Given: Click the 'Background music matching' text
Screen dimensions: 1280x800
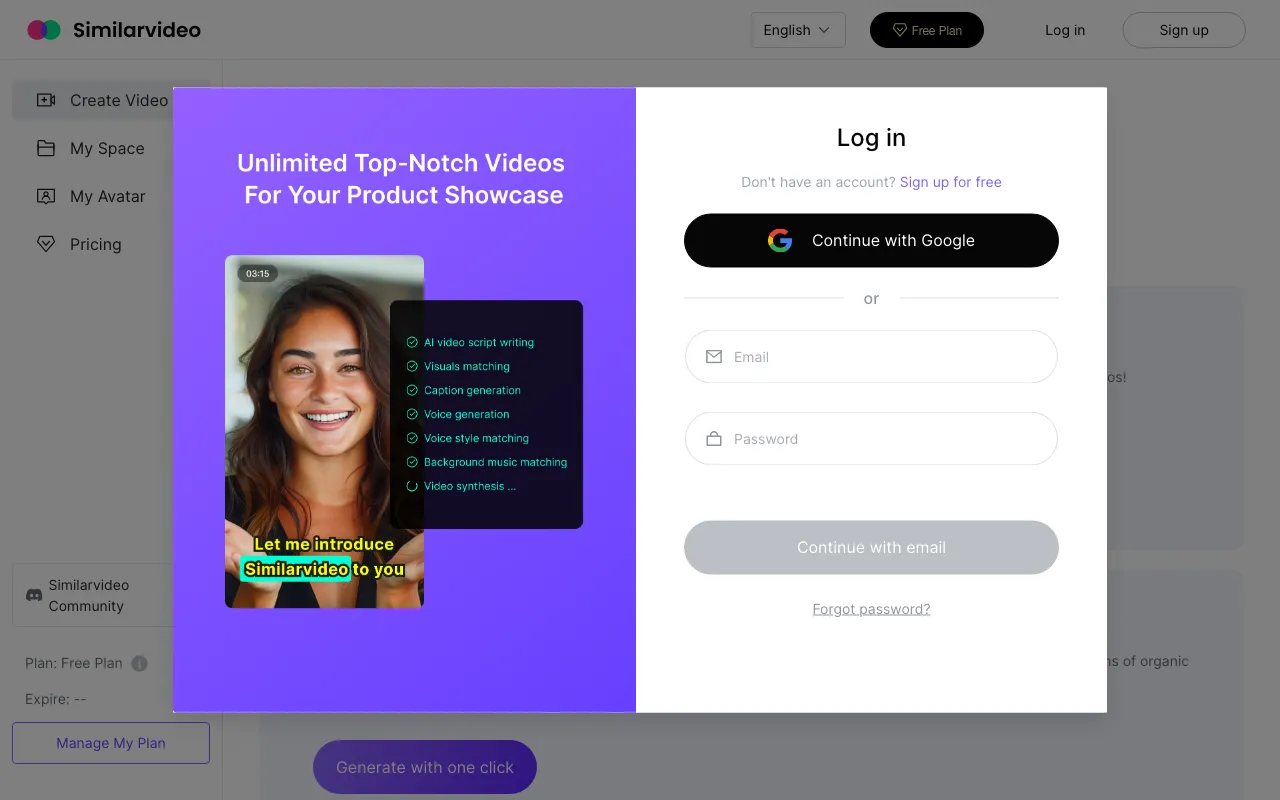Looking at the screenshot, I should click(x=495, y=462).
